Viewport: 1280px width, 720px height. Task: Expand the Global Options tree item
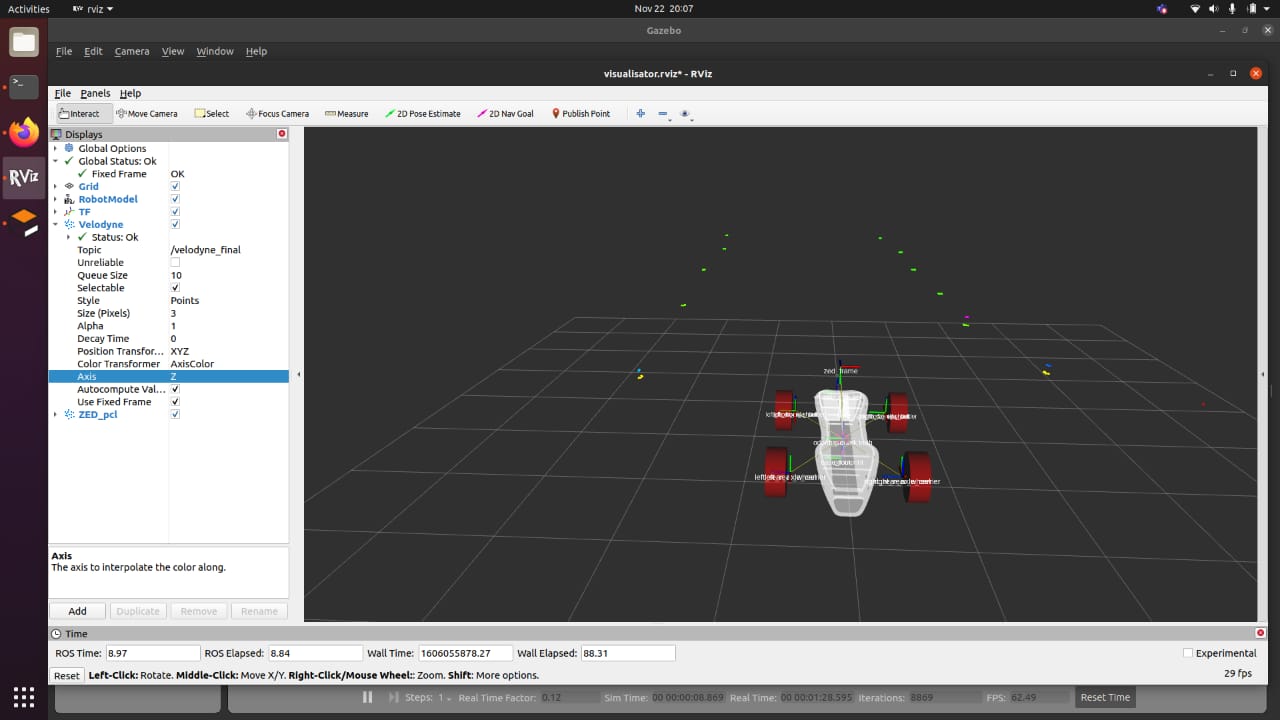point(56,148)
